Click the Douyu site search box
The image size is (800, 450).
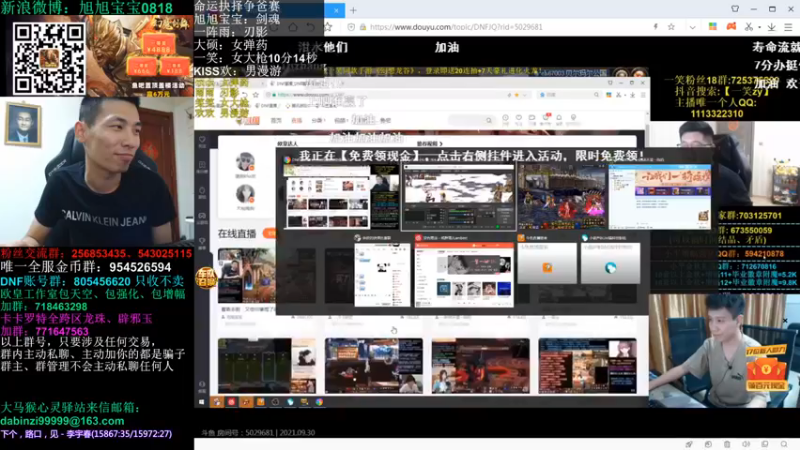(471, 120)
